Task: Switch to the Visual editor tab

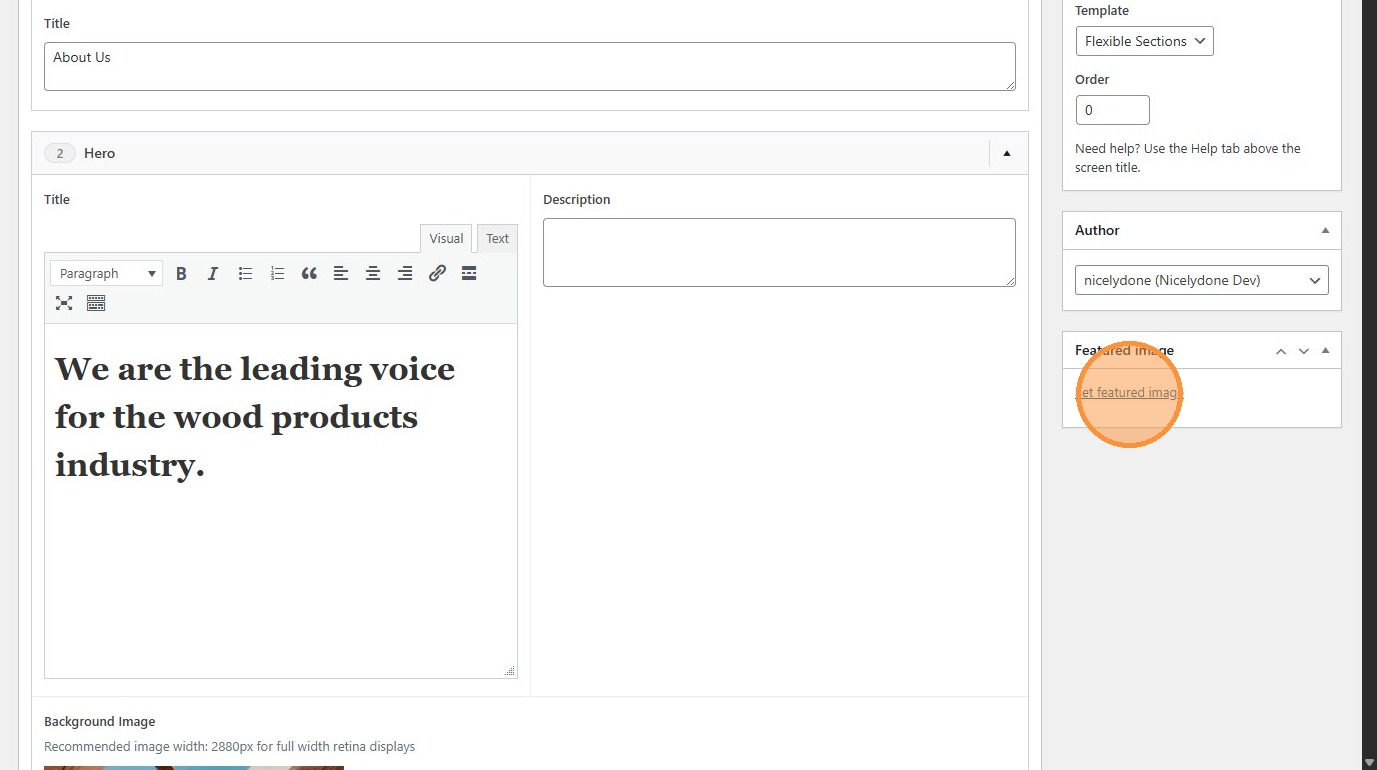Action: click(446, 238)
